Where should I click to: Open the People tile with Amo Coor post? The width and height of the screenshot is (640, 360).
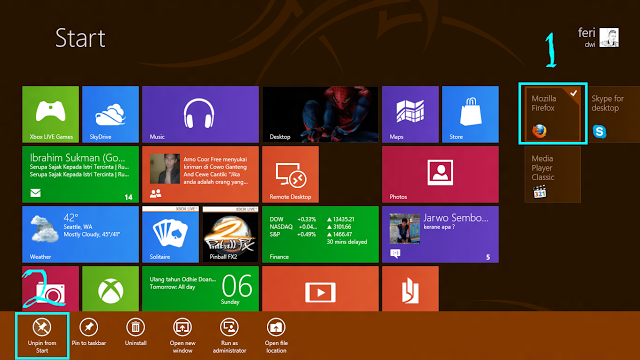[200, 174]
